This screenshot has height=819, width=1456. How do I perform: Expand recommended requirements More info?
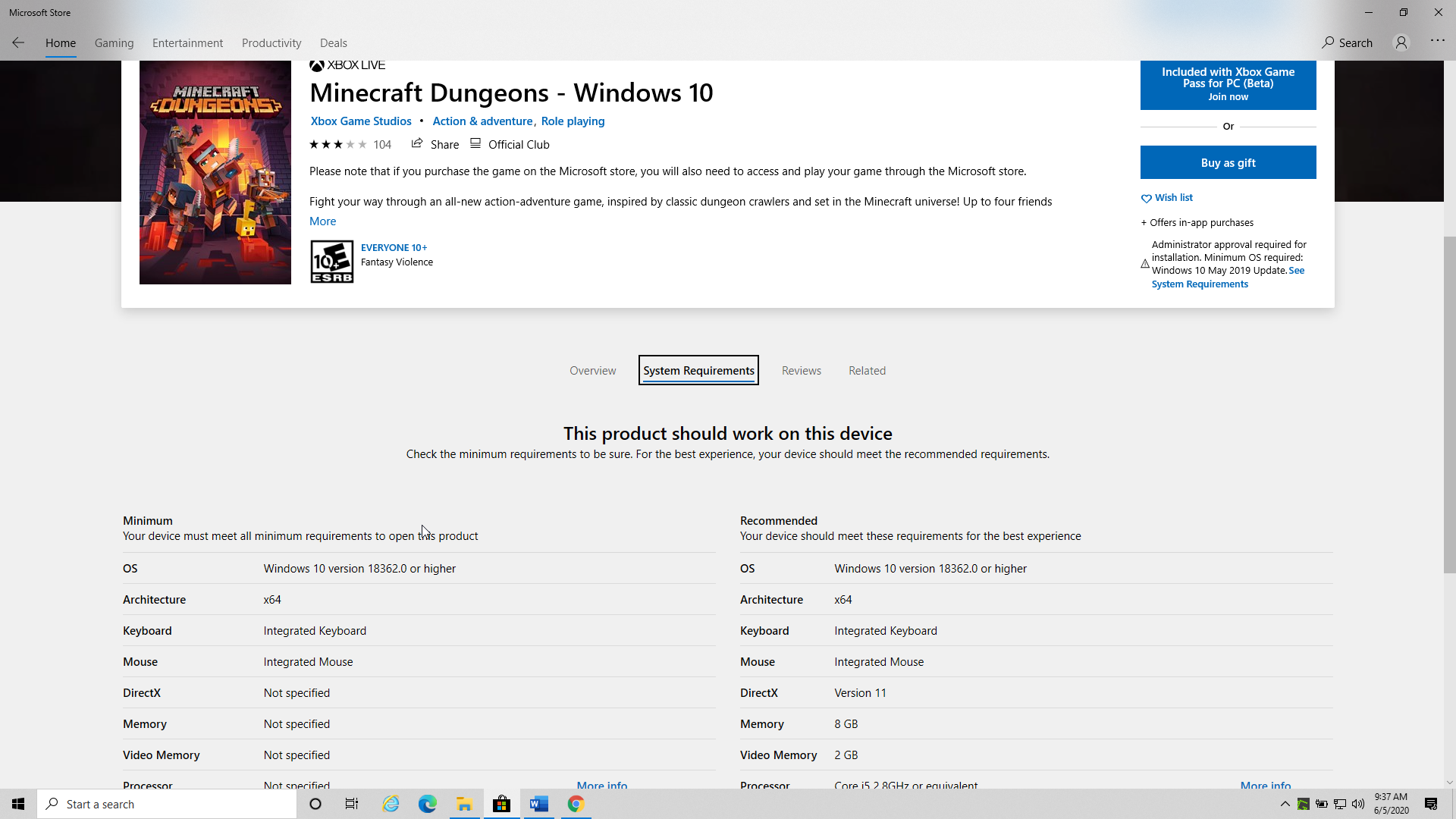(1265, 785)
